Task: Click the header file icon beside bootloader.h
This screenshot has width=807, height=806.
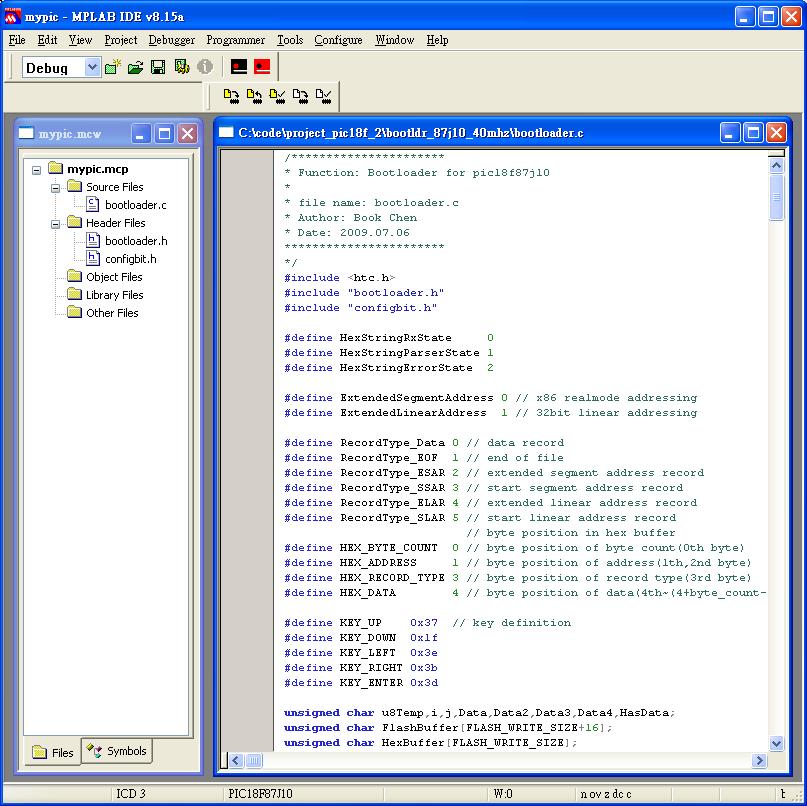Action: (x=93, y=240)
